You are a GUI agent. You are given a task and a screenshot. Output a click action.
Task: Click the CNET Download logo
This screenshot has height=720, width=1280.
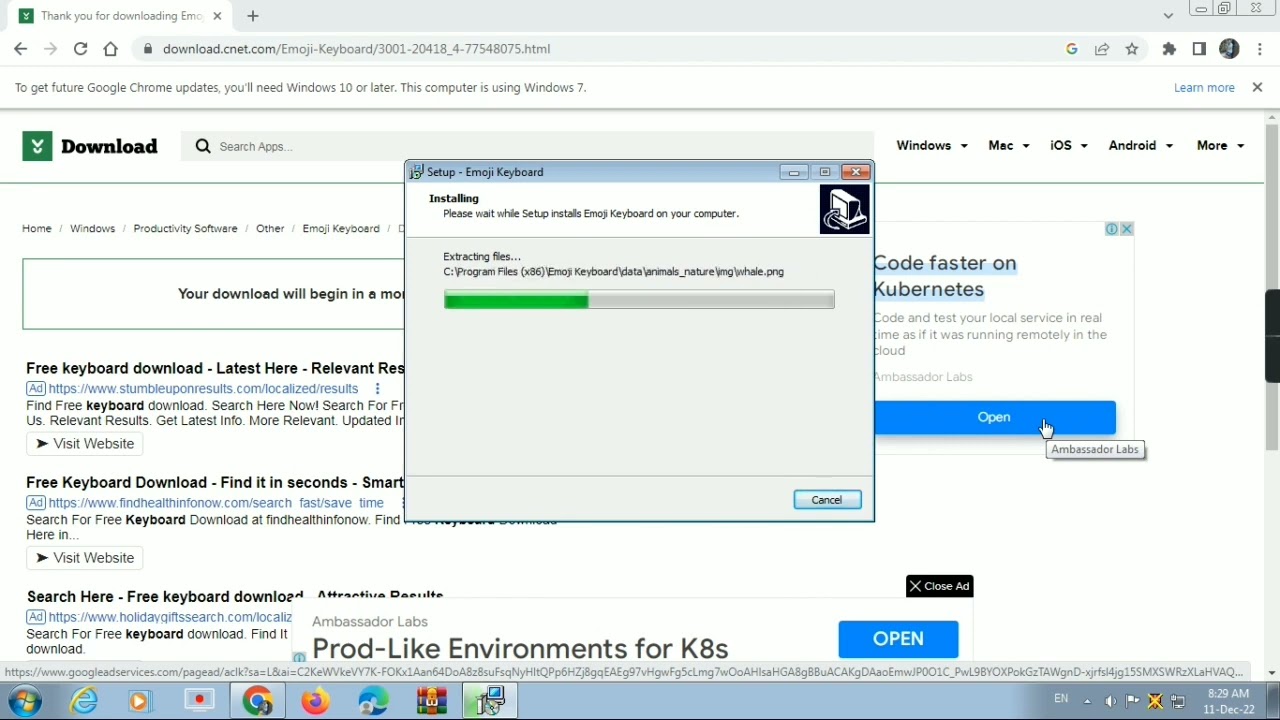[x=90, y=146]
